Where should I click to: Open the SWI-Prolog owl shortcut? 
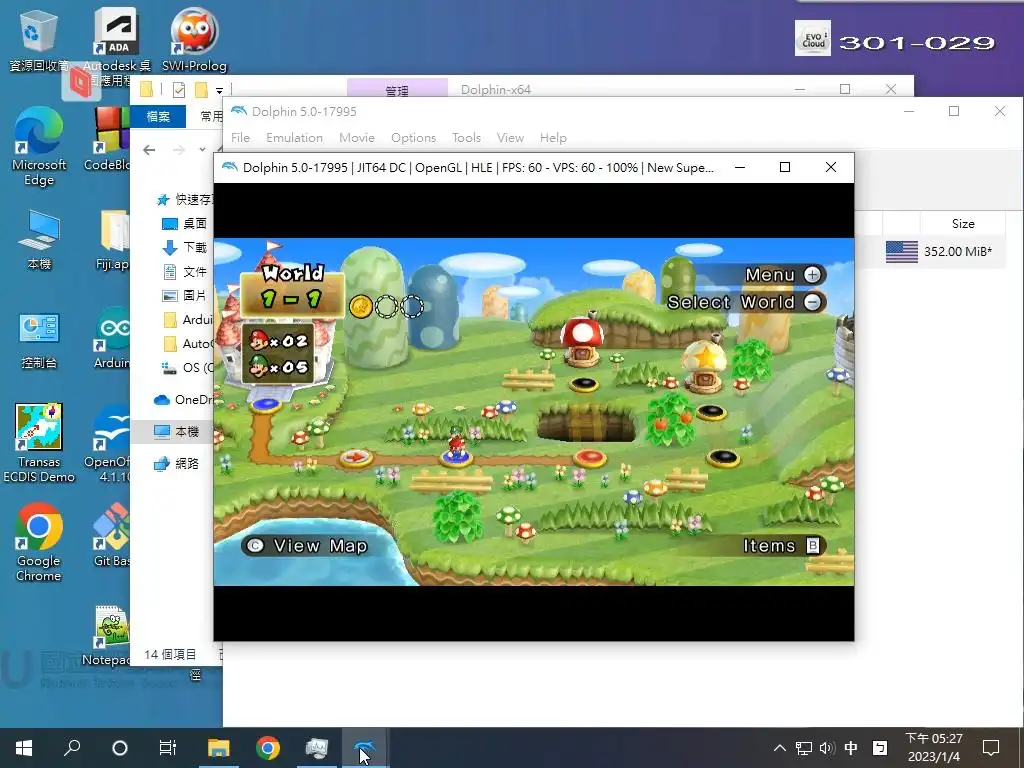(x=194, y=39)
